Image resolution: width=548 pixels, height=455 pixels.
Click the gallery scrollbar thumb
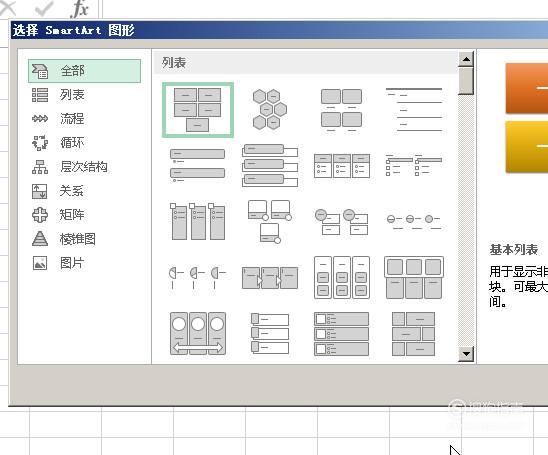coord(466,81)
